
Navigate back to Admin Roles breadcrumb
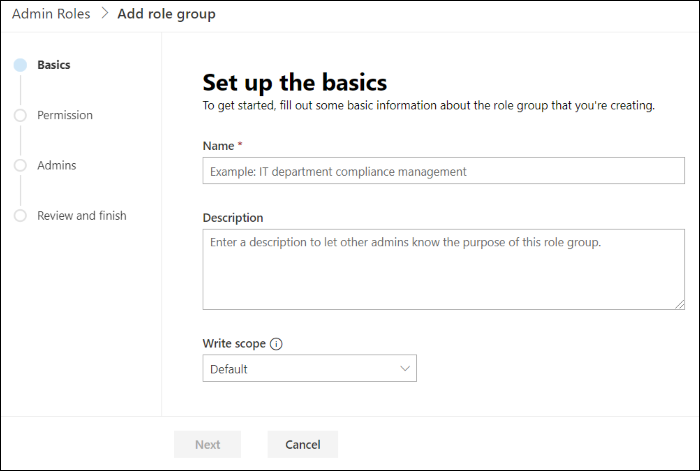(x=51, y=14)
